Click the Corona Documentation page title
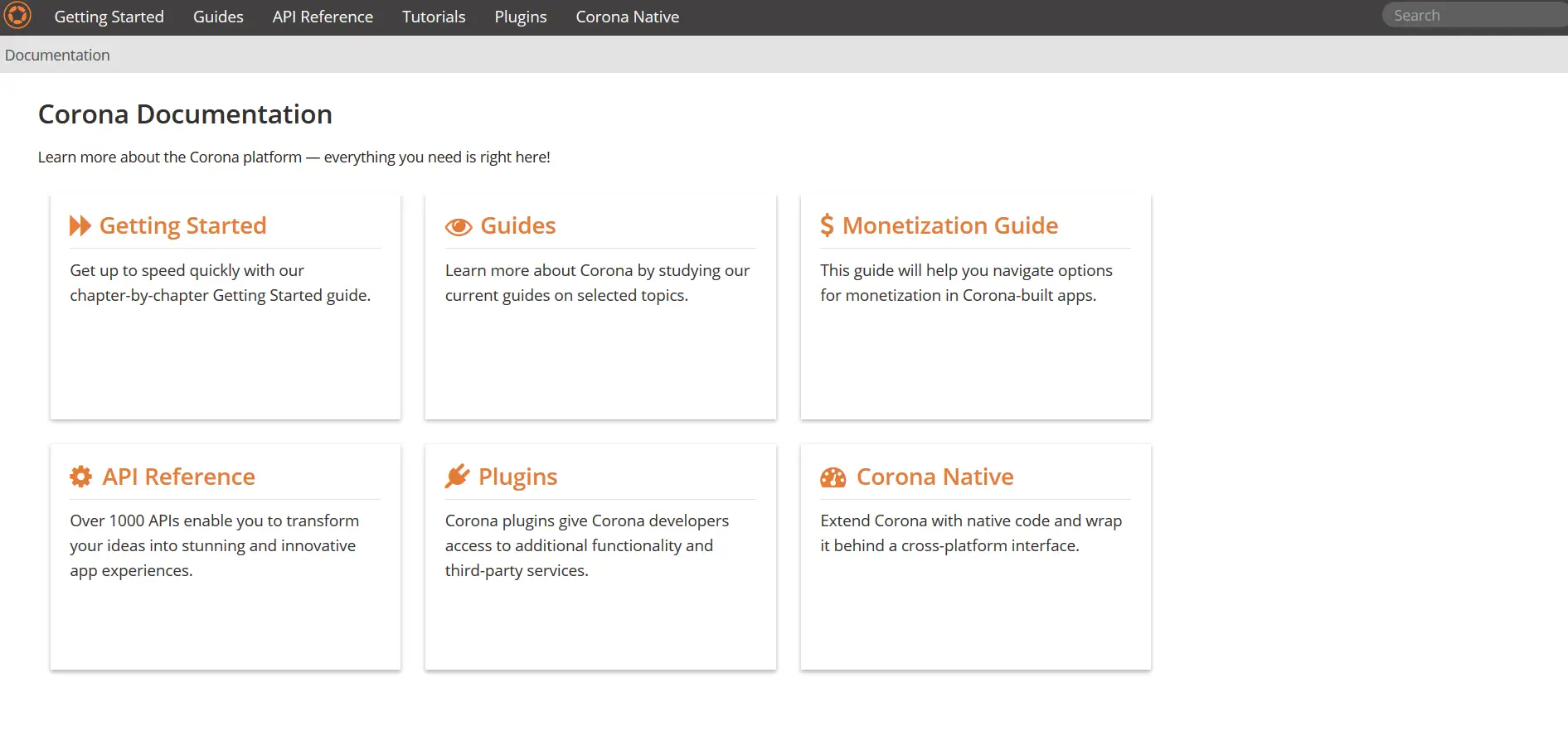Viewport: 1568px width, 731px height. (x=185, y=114)
